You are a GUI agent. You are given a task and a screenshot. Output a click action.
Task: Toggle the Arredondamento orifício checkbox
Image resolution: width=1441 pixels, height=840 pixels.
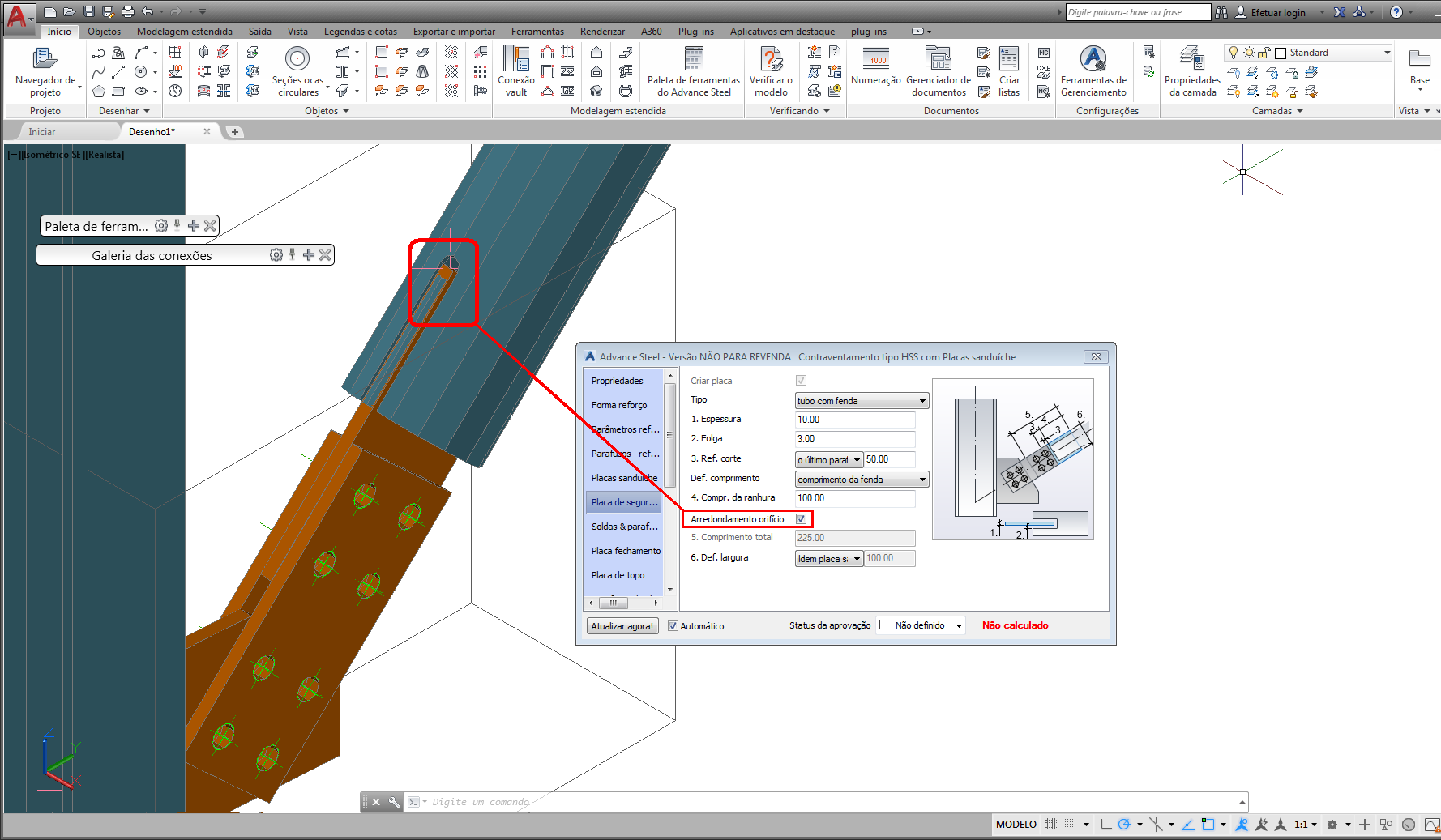(x=801, y=519)
